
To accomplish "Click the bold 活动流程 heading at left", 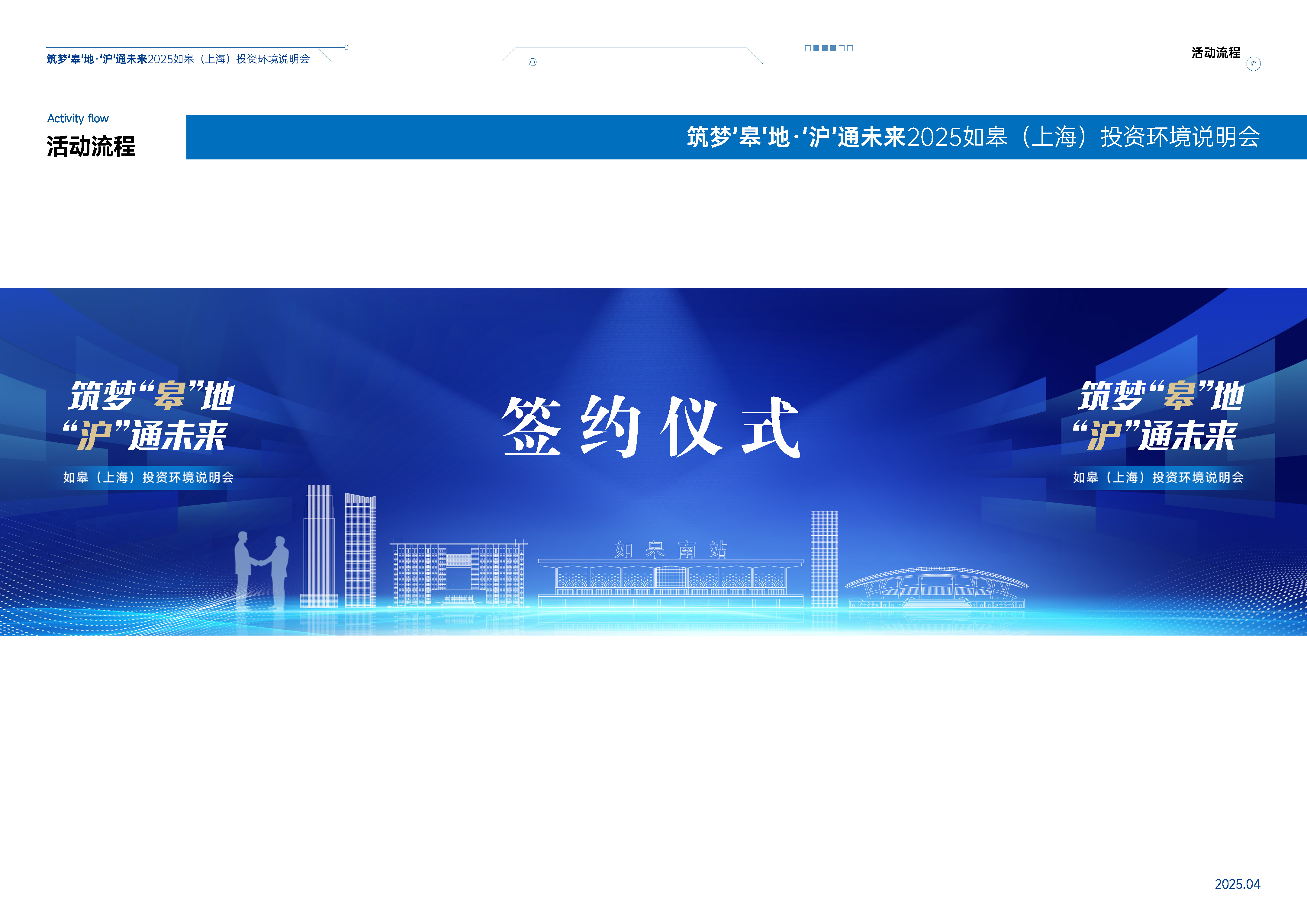I will pyautogui.click(x=91, y=146).
